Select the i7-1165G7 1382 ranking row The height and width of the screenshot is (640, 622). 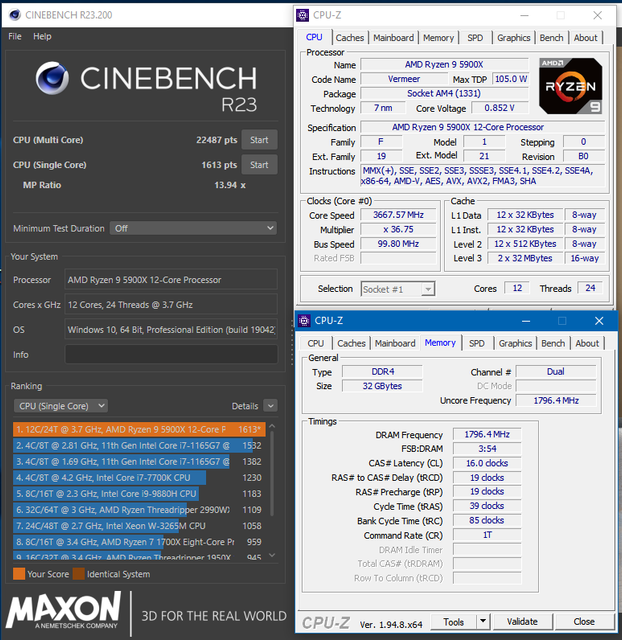[x=139, y=462]
